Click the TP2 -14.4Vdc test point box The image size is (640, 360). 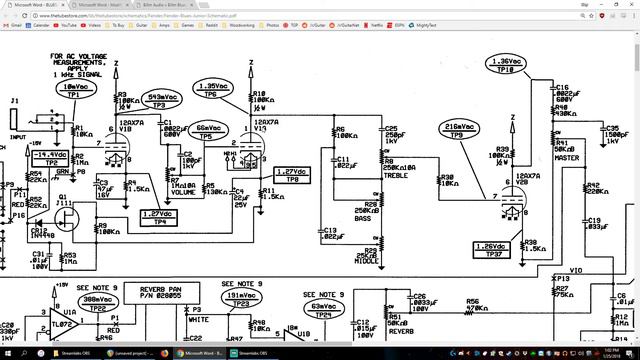click(x=50, y=158)
